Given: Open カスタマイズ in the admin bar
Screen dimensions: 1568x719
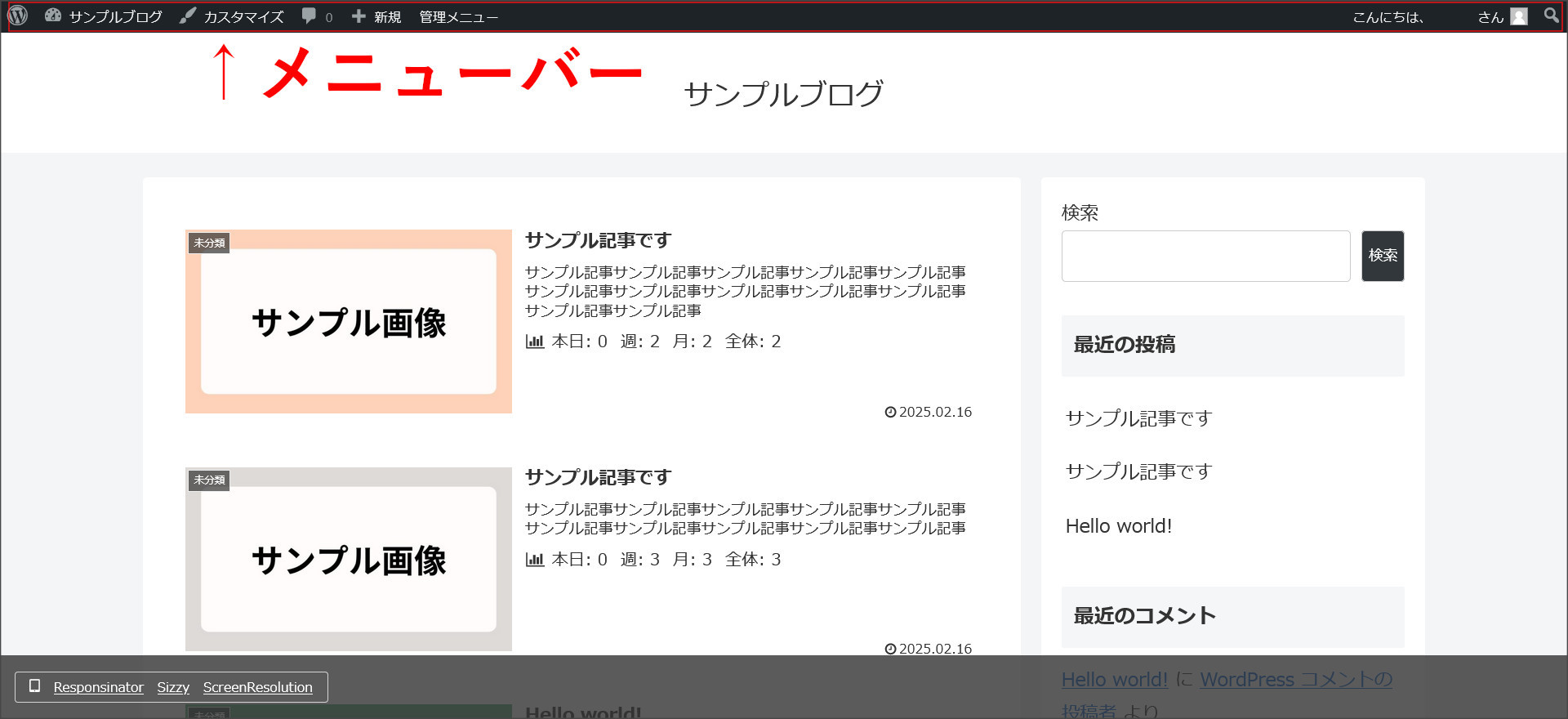Looking at the screenshot, I should pos(232,16).
